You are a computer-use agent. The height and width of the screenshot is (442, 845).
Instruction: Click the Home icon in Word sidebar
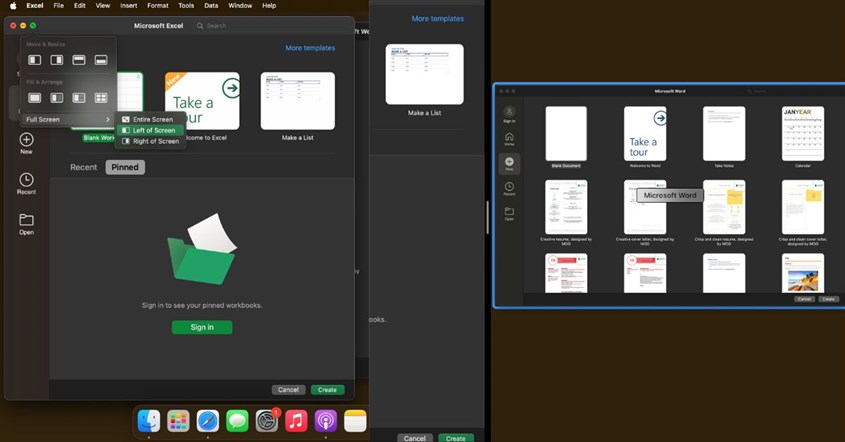tap(509, 137)
